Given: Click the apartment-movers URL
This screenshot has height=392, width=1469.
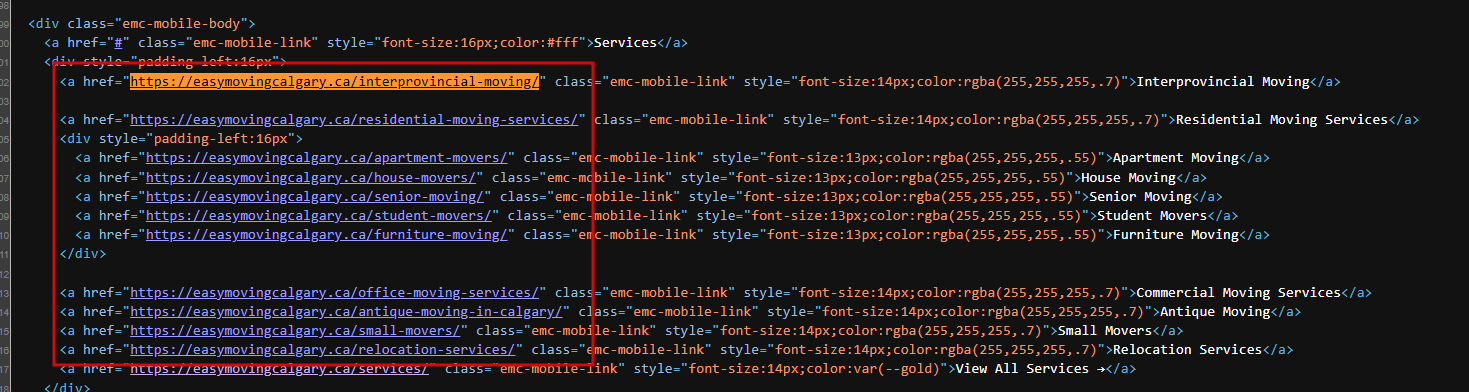Looking at the screenshot, I should coord(328,158).
